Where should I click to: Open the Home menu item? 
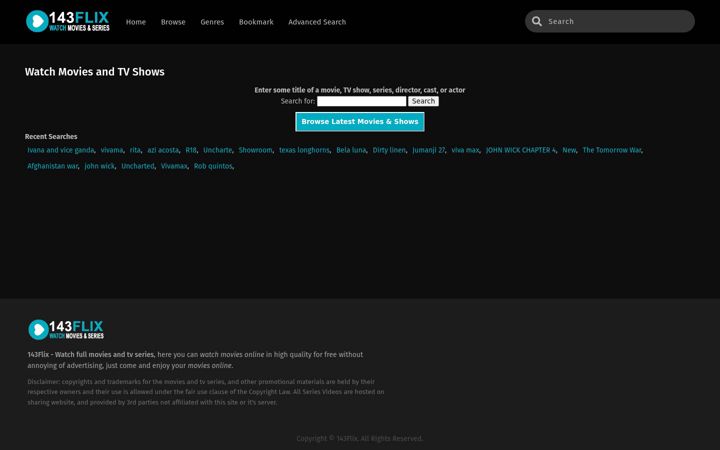point(136,22)
